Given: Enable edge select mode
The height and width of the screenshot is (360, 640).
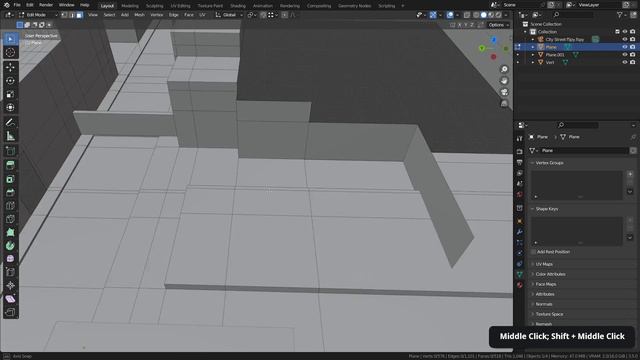Looking at the screenshot, I should click(72, 15).
